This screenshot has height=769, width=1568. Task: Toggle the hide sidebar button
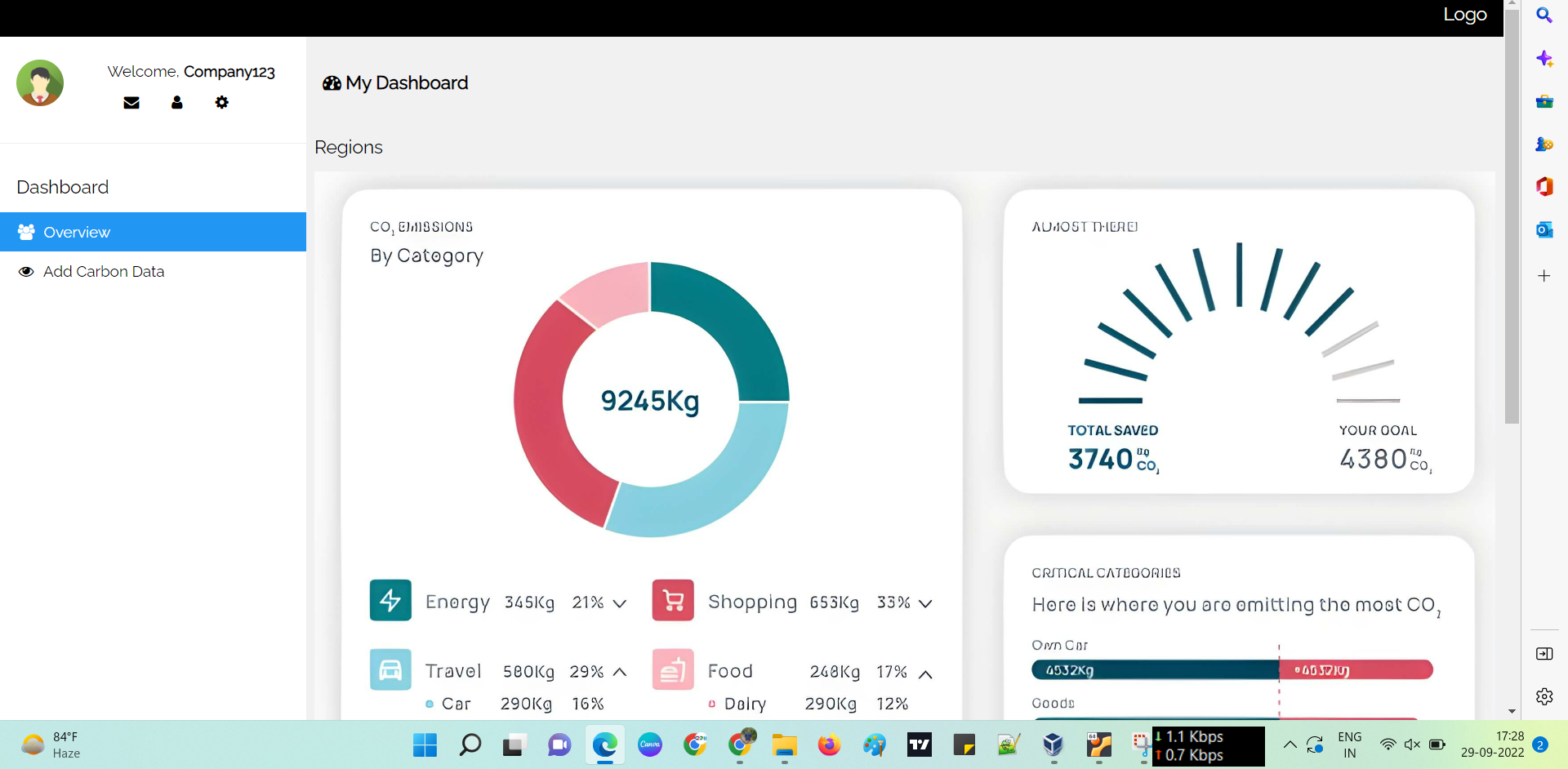tap(1544, 654)
